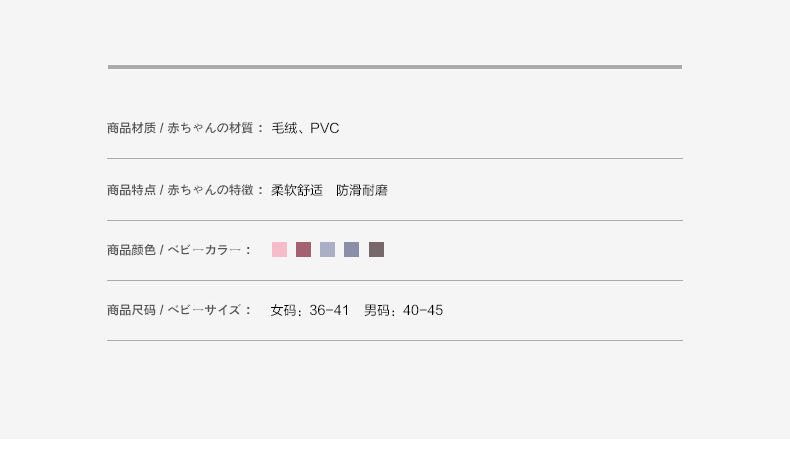Choose the light lavender-gray swatch
The image size is (790, 461).
(327, 250)
